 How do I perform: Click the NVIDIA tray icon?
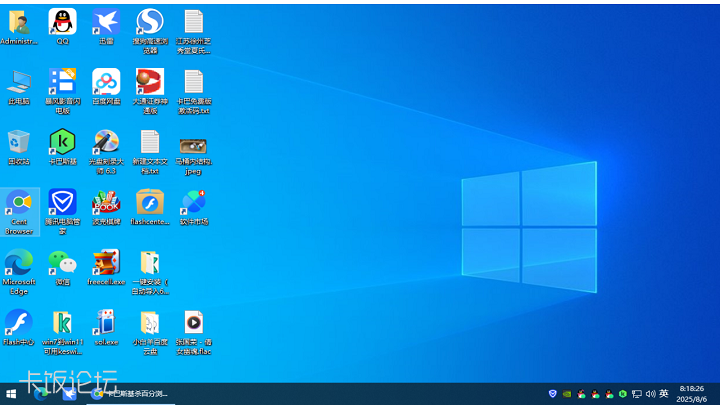point(567,394)
